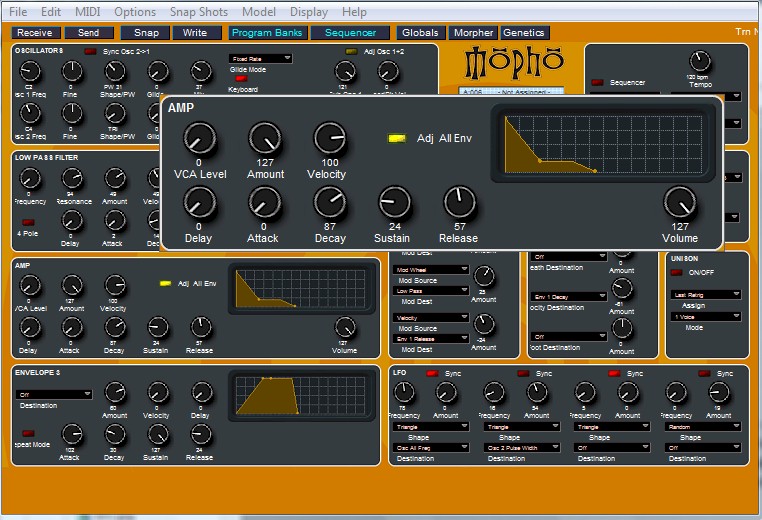Click the Osc 1 Shape/PW knob showing PW 31
This screenshot has width=762, height=520.
(x=115, y=72)
